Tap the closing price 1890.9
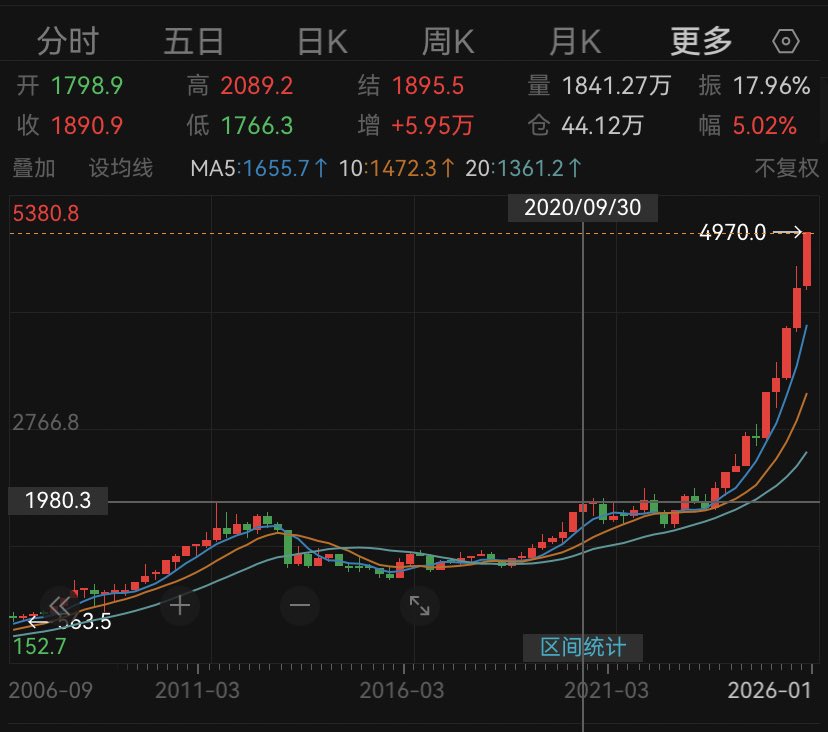Screen dimensions: 828x732 coord(87,126)
